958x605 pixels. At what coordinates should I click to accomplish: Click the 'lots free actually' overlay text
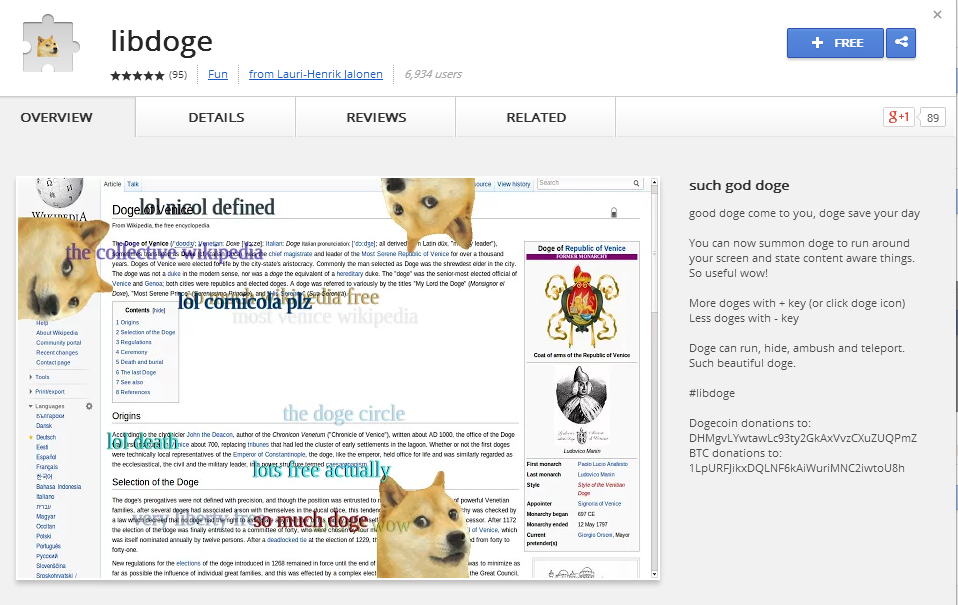[x=321, y=469]
